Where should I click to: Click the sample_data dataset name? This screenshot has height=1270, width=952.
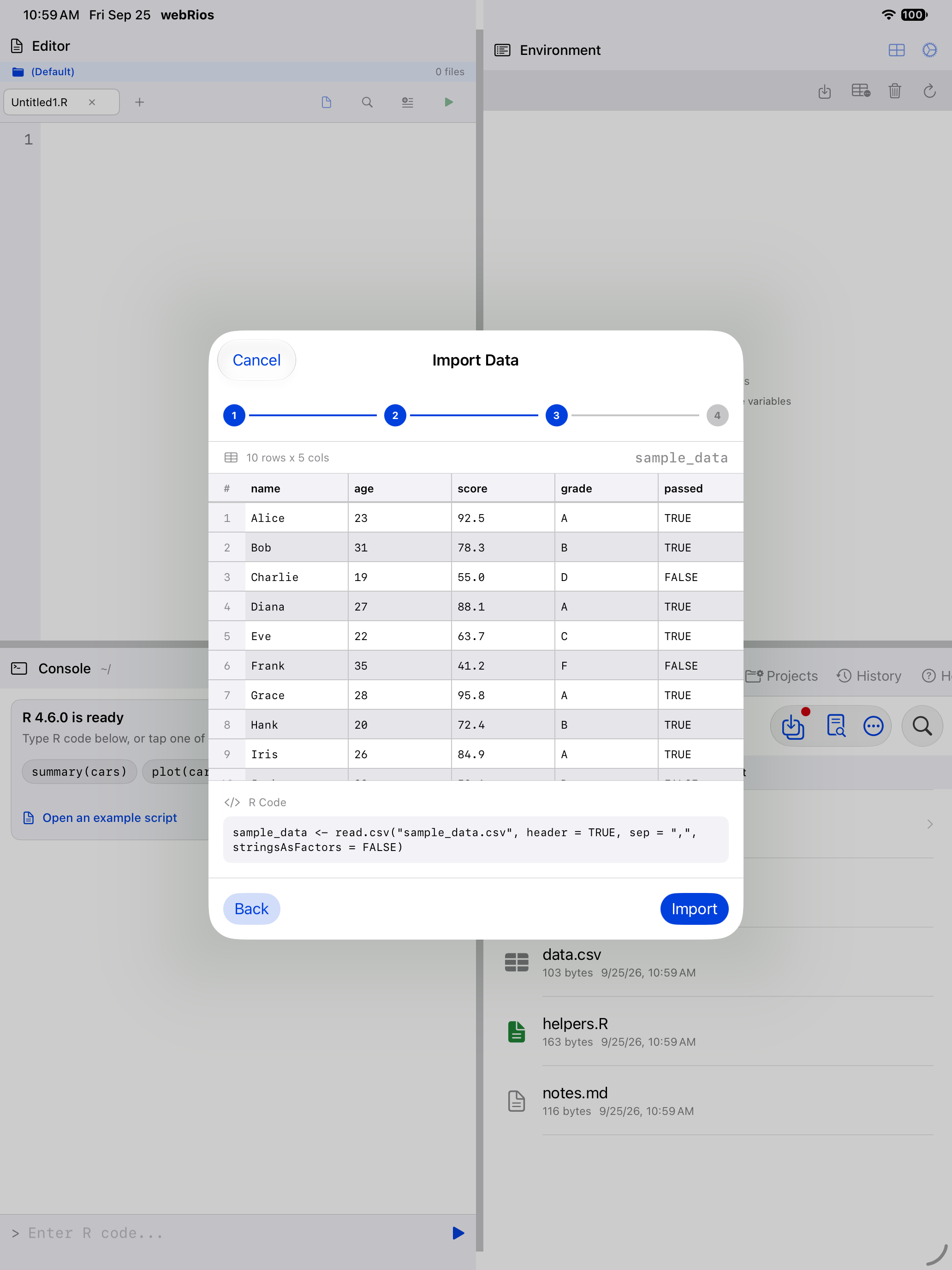click(x=681, y=458)
